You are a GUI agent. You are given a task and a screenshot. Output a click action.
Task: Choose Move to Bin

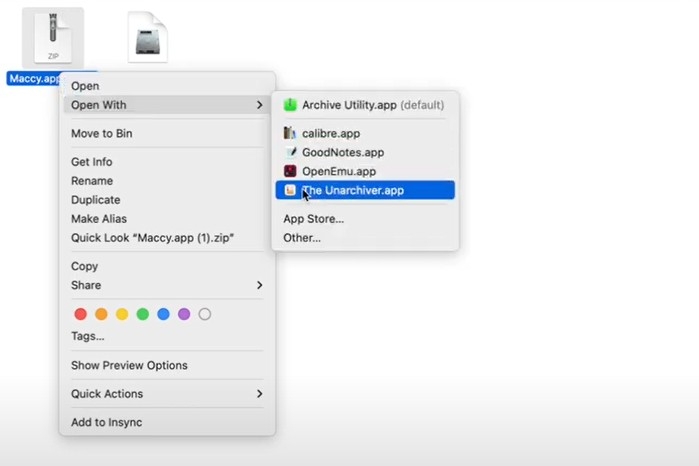167,133
